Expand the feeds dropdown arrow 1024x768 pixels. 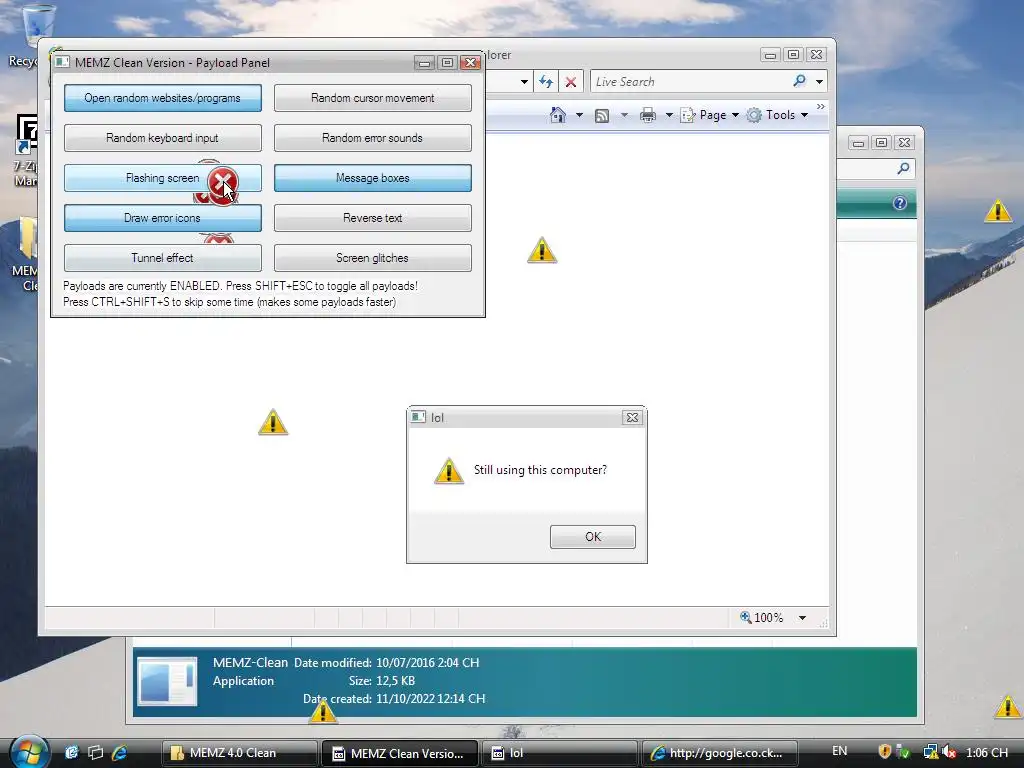click(x=624, y=115)
